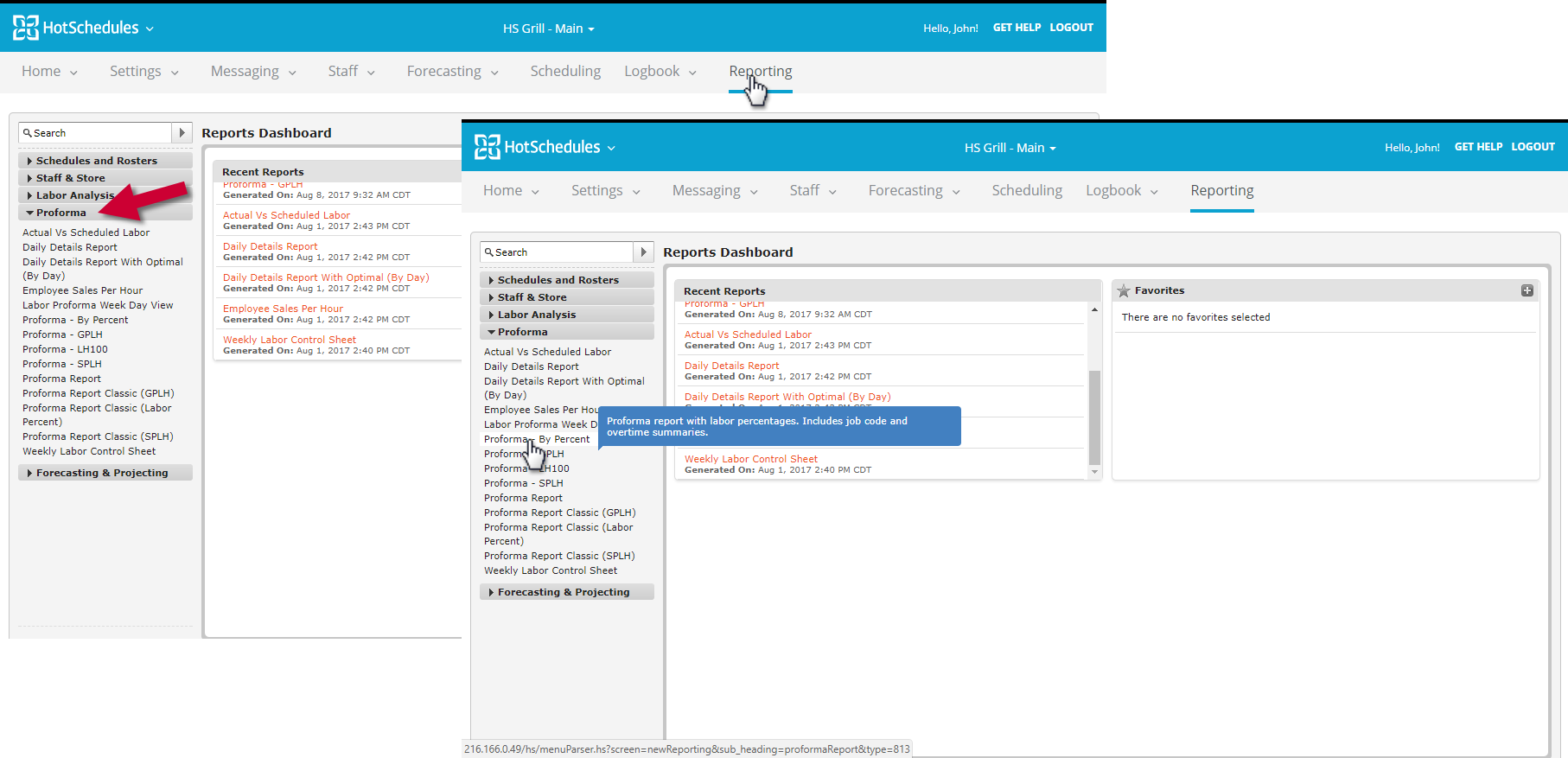Expand Staff & Store in the back window
The image size is (1568, 758).
point(105,178)
